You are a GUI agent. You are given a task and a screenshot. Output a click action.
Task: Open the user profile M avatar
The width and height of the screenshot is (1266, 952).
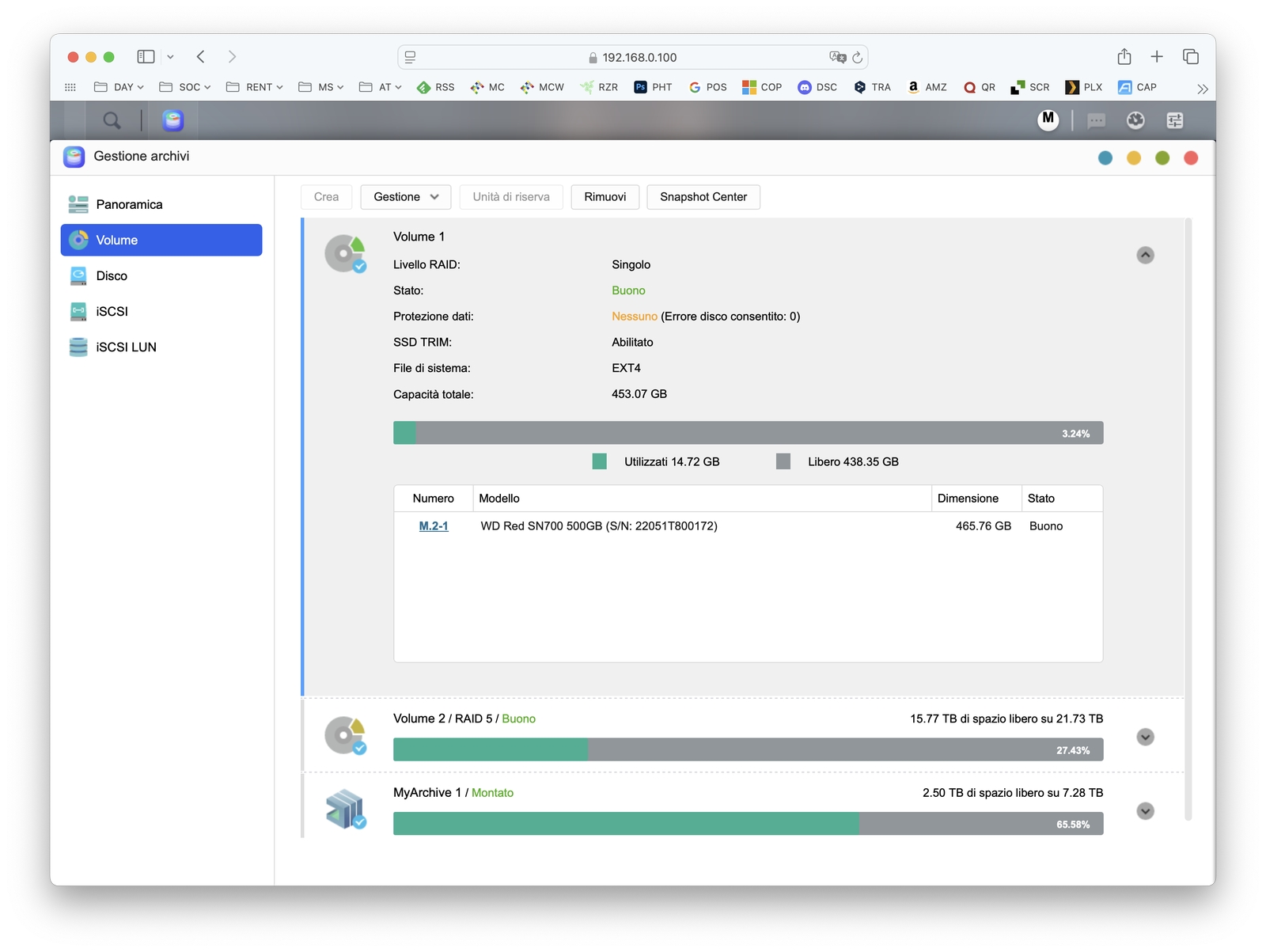[1048, 120]
